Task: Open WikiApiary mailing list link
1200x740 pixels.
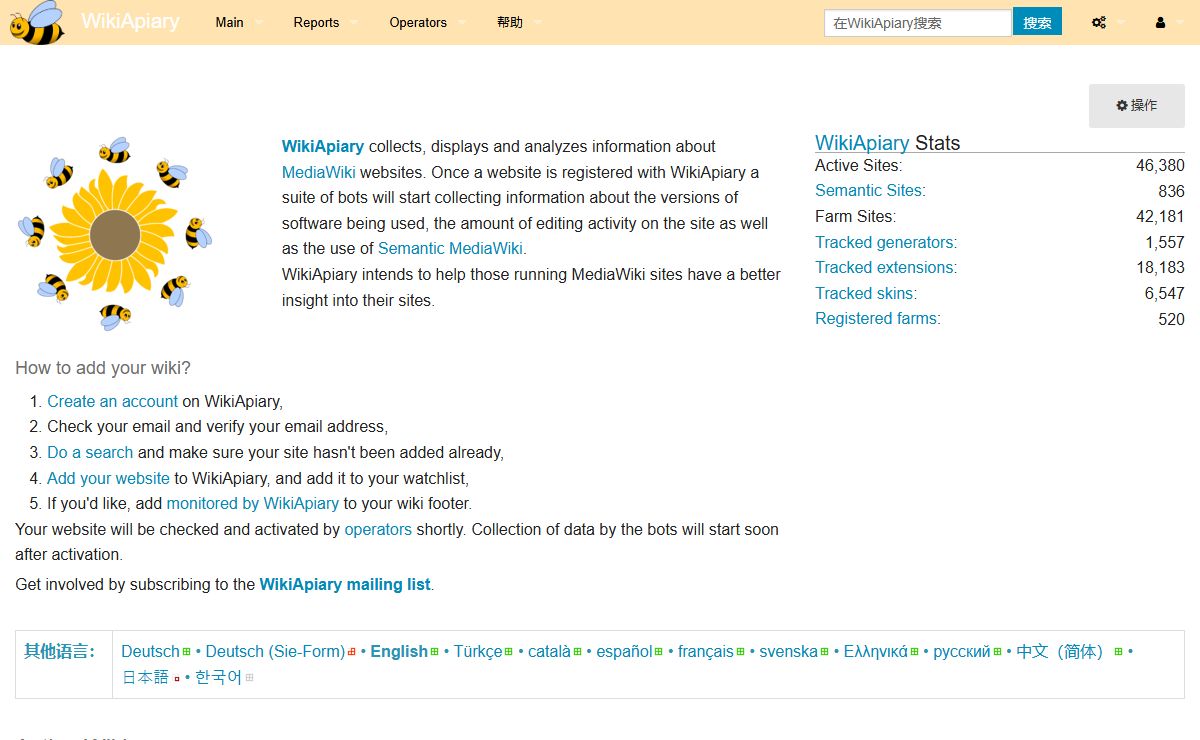Action: point(345,584)
